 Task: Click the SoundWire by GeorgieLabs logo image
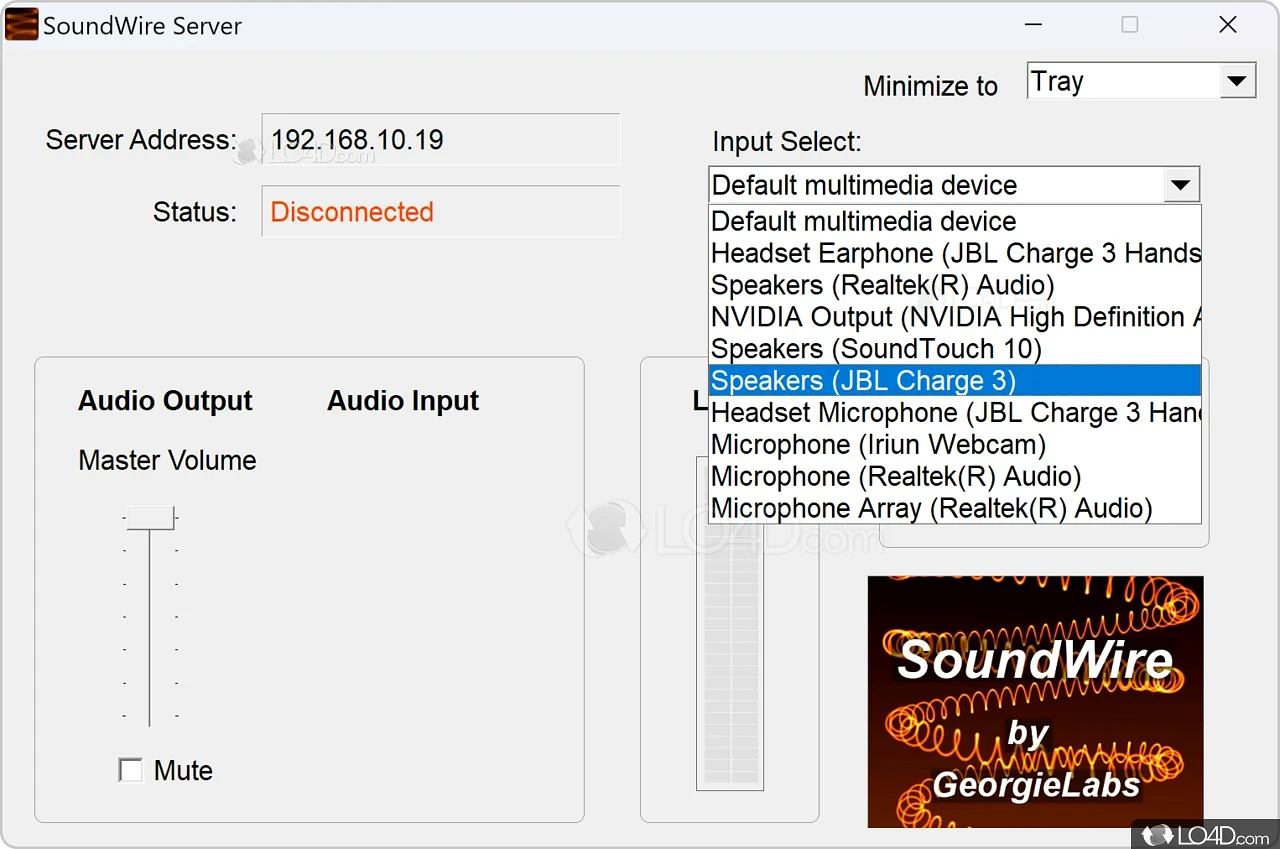[1035, 701]
